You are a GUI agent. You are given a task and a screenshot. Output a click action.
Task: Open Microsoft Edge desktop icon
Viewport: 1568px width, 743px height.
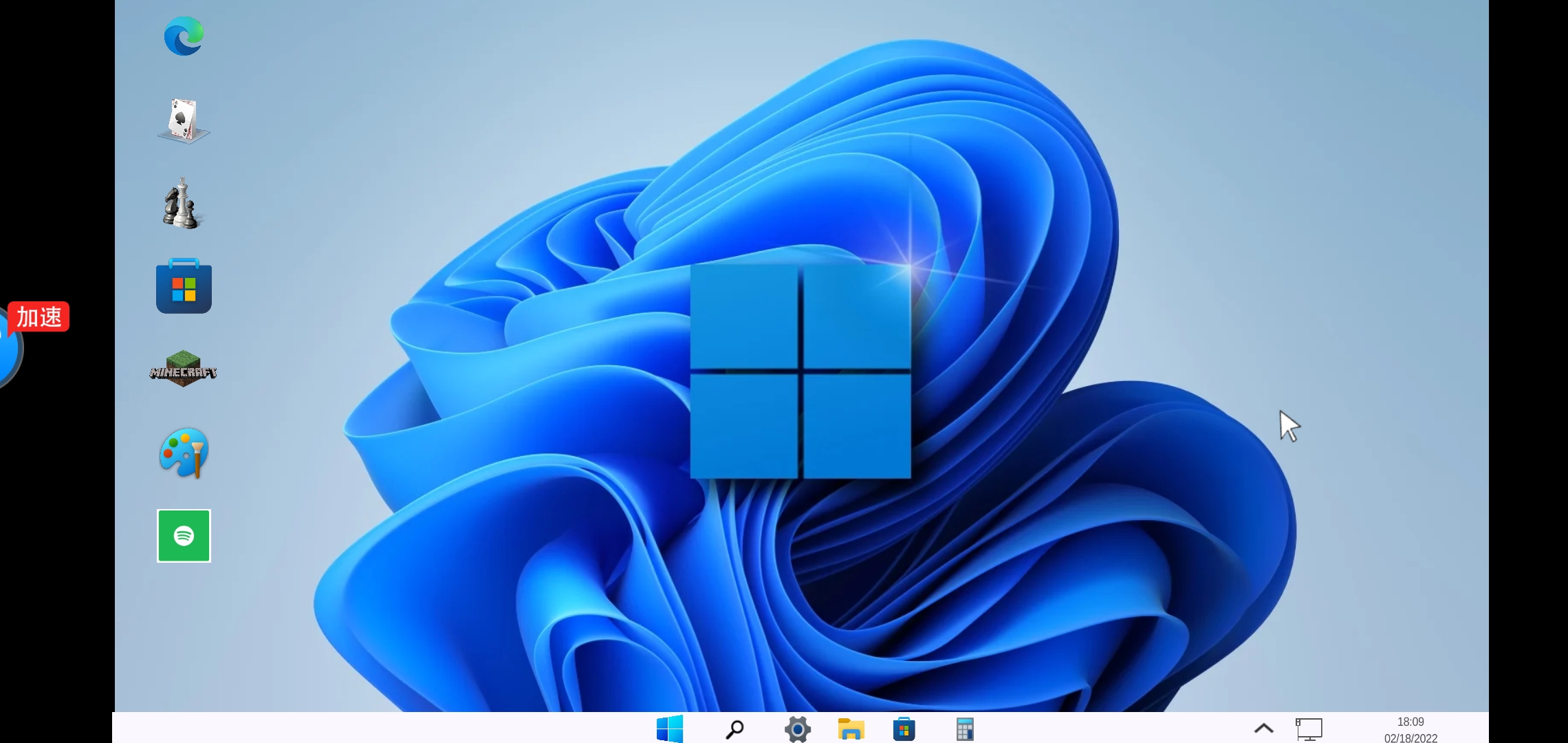pyautogui.click(x=184, y=36)
